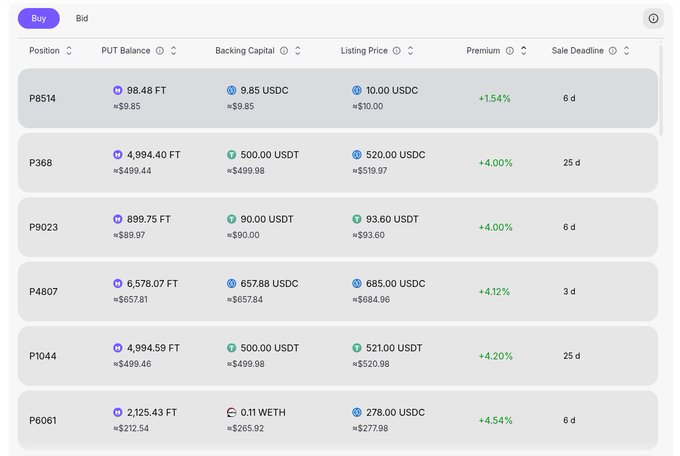Open the Sale Deadline info tooltip icon

(x=612, y=51)
